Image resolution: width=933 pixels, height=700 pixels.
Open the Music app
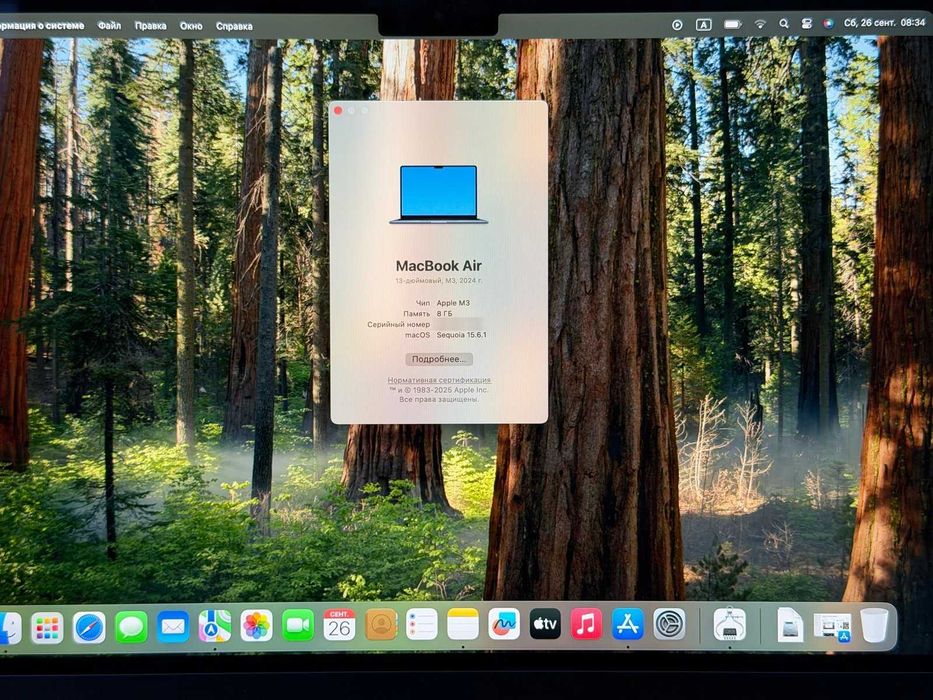point(586,624)
